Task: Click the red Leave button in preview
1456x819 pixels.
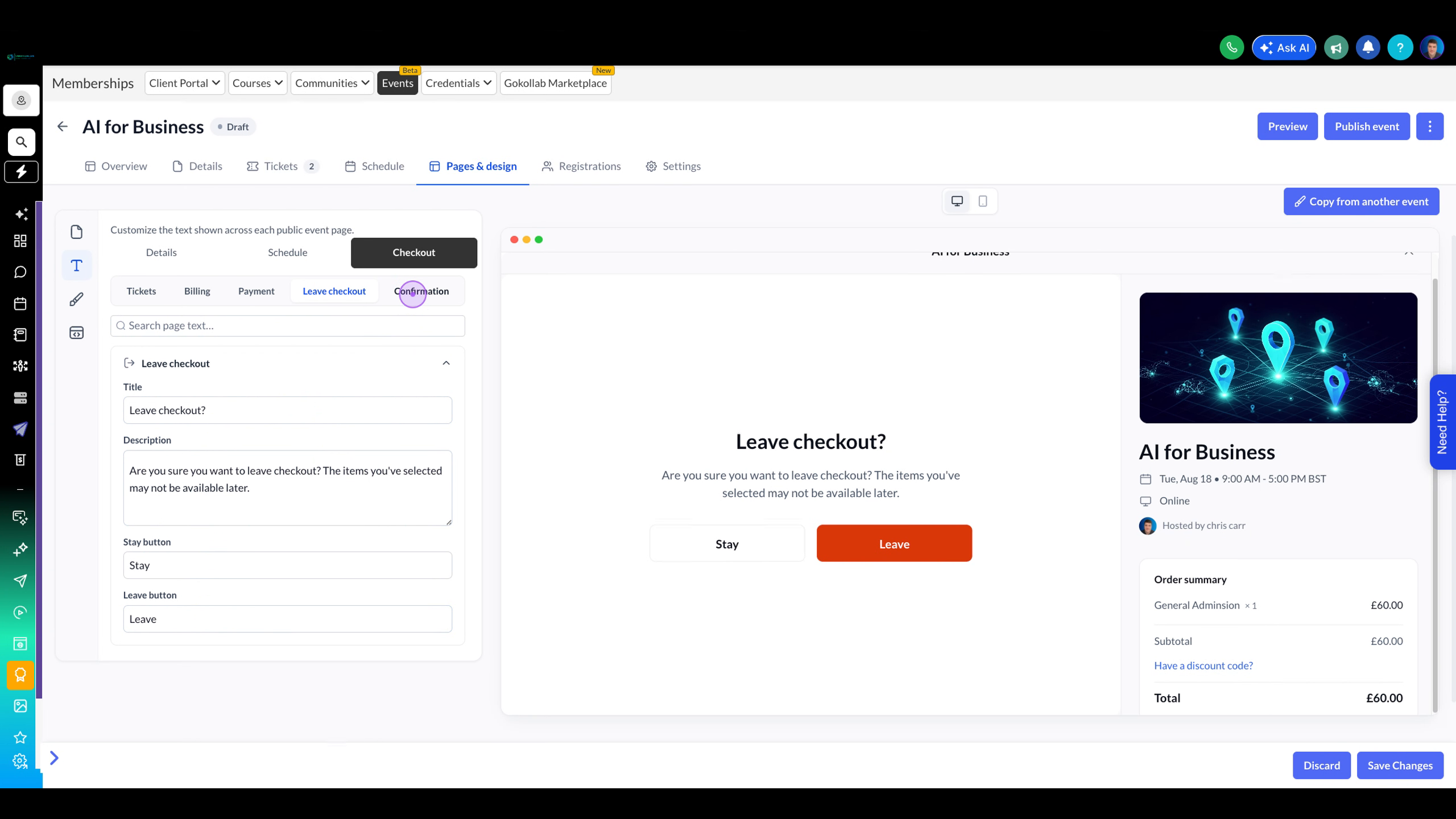Action: click(894, 544)
